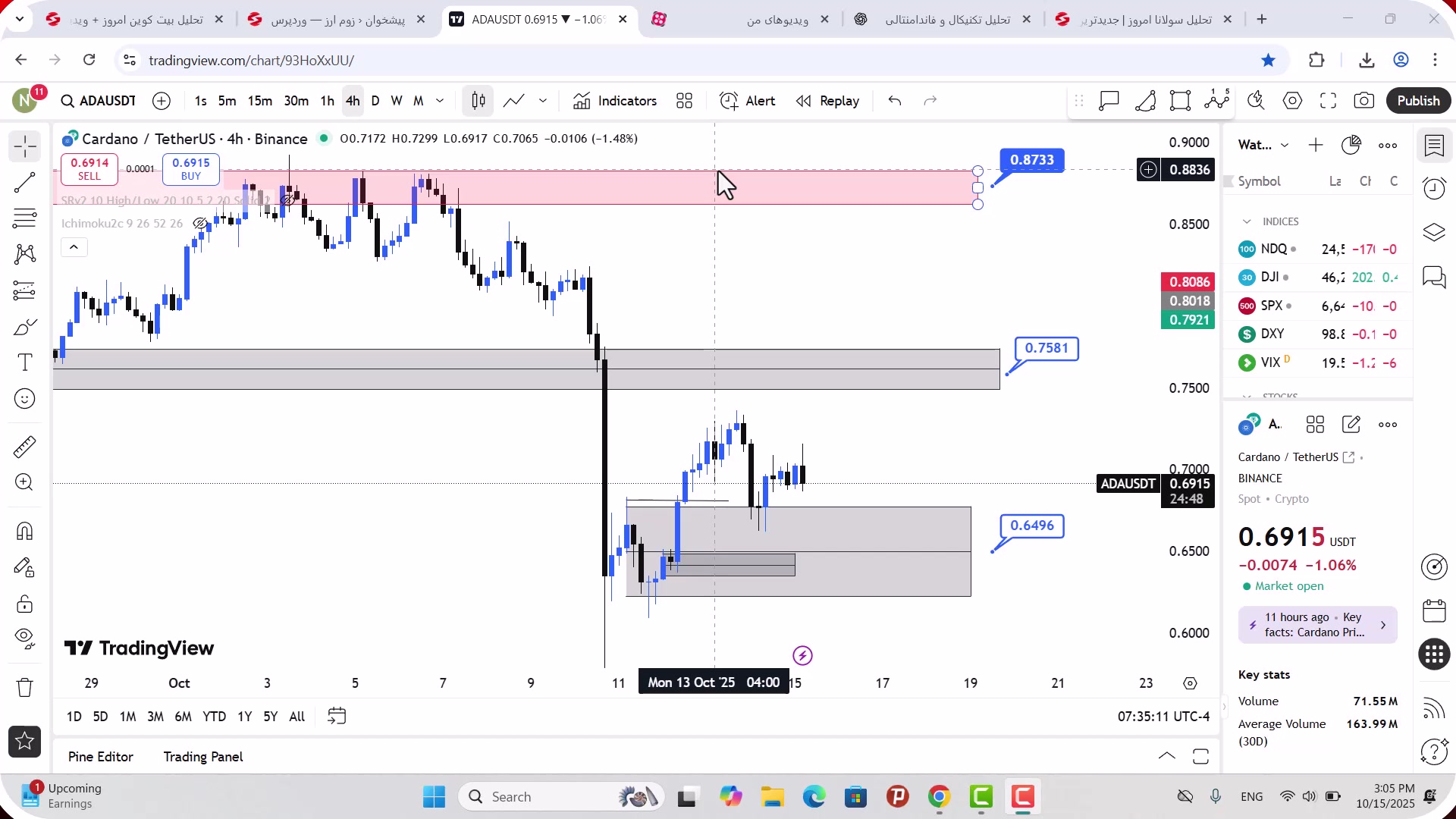1456x819 pixels.
Task: Open indicator templates grid
Action: point(684,101)
